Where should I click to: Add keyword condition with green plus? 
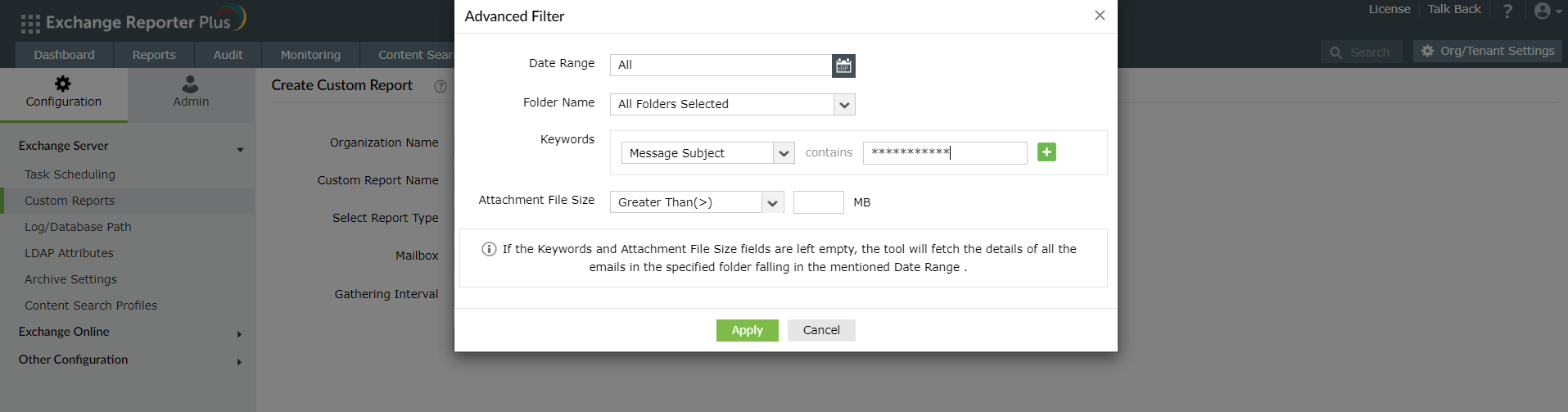tap(1046, 152)
